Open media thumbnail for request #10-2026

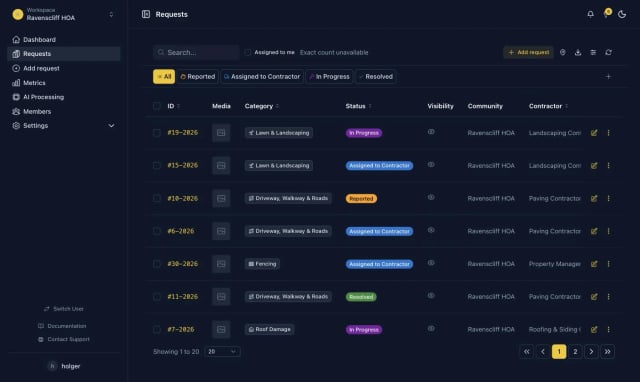point(221,198)
